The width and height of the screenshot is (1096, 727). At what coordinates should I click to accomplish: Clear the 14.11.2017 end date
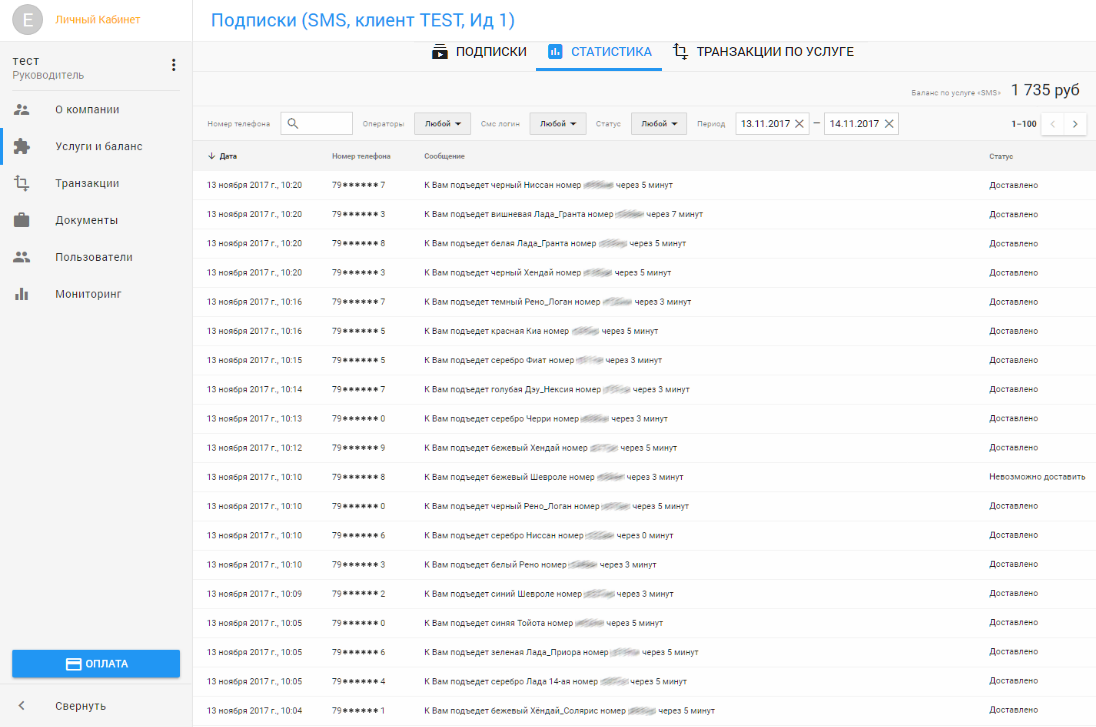click(x=888, y=124)
